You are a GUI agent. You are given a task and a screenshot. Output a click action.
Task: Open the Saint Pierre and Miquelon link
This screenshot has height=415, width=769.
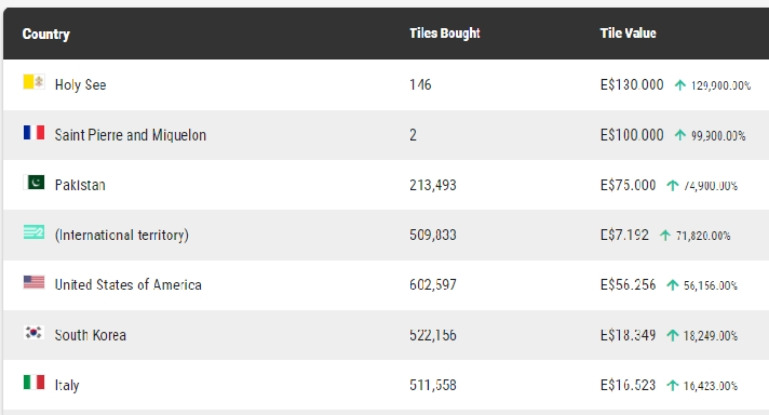pos(130,135)
